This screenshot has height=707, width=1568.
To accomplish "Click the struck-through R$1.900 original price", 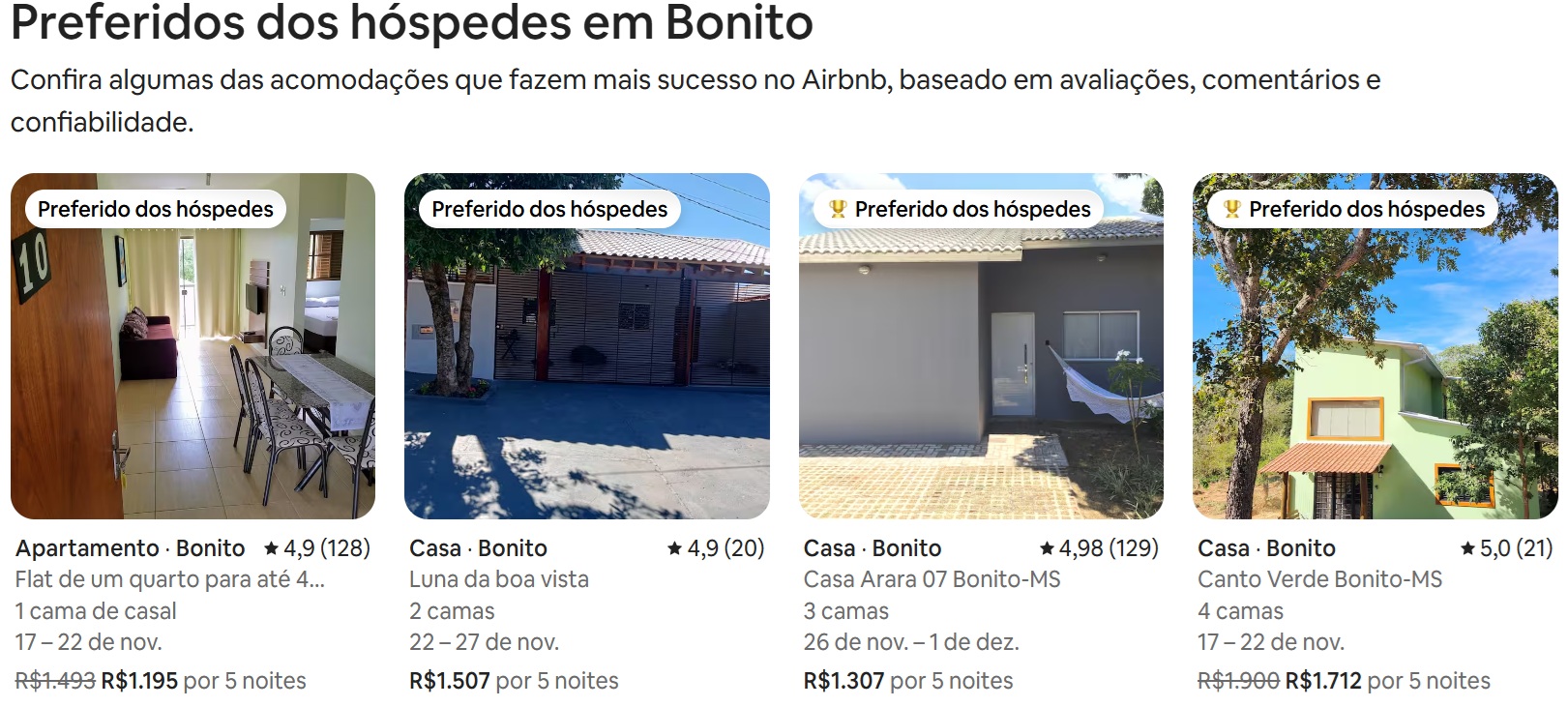I will (1238, 681).
